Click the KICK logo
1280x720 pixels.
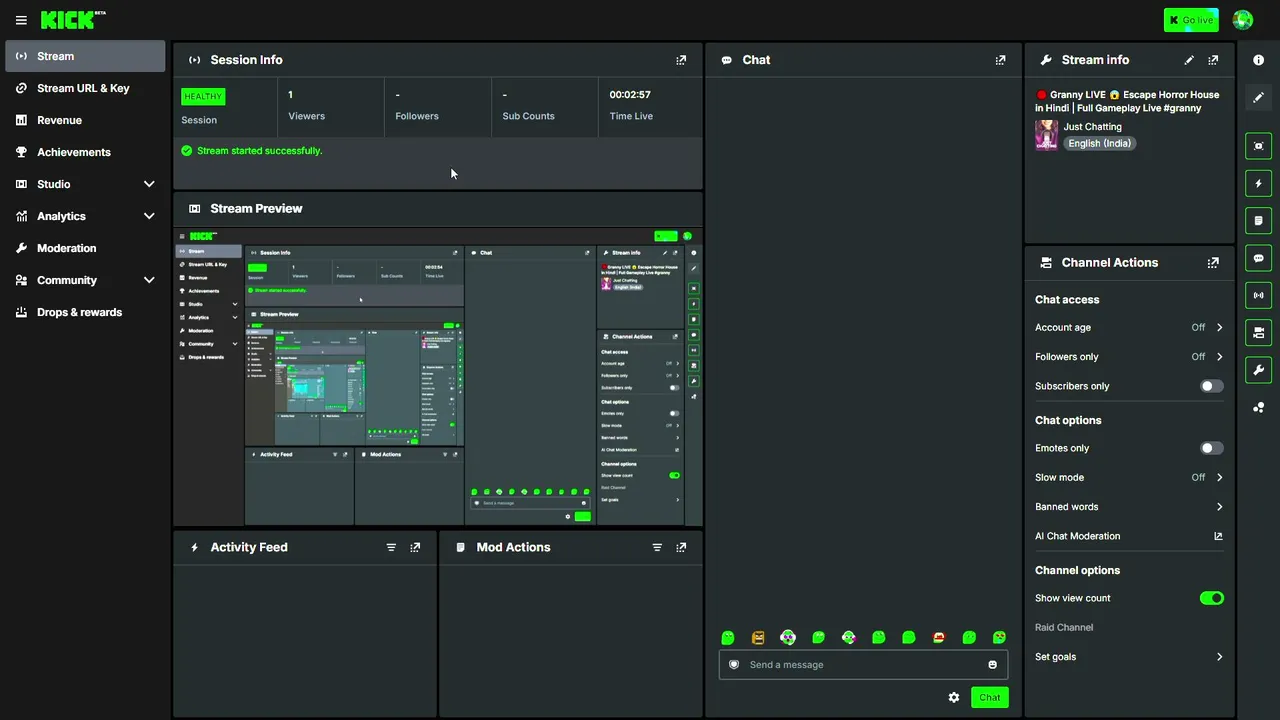pyautogui.click(x=68, y=20)
